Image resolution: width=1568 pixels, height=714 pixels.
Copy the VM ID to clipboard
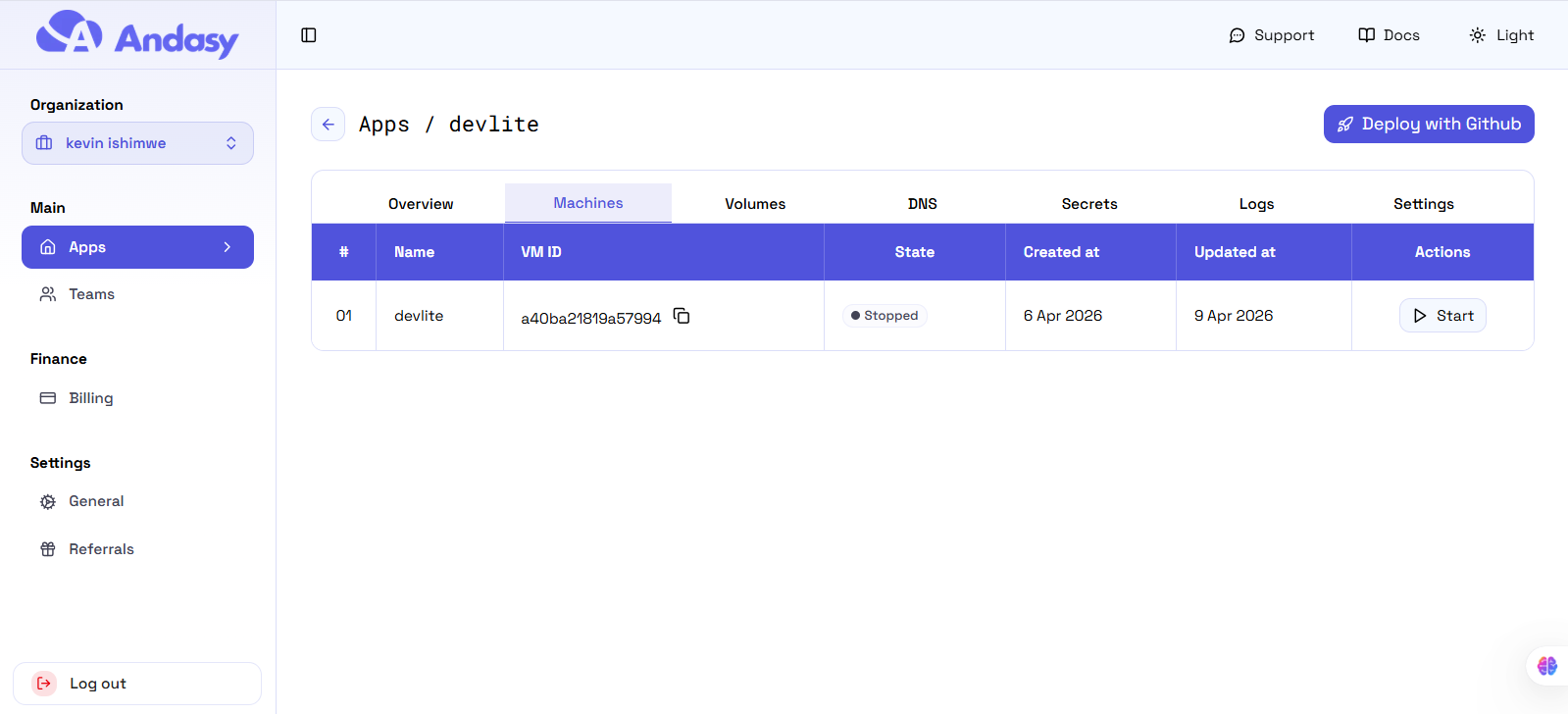tap(682, 316)
